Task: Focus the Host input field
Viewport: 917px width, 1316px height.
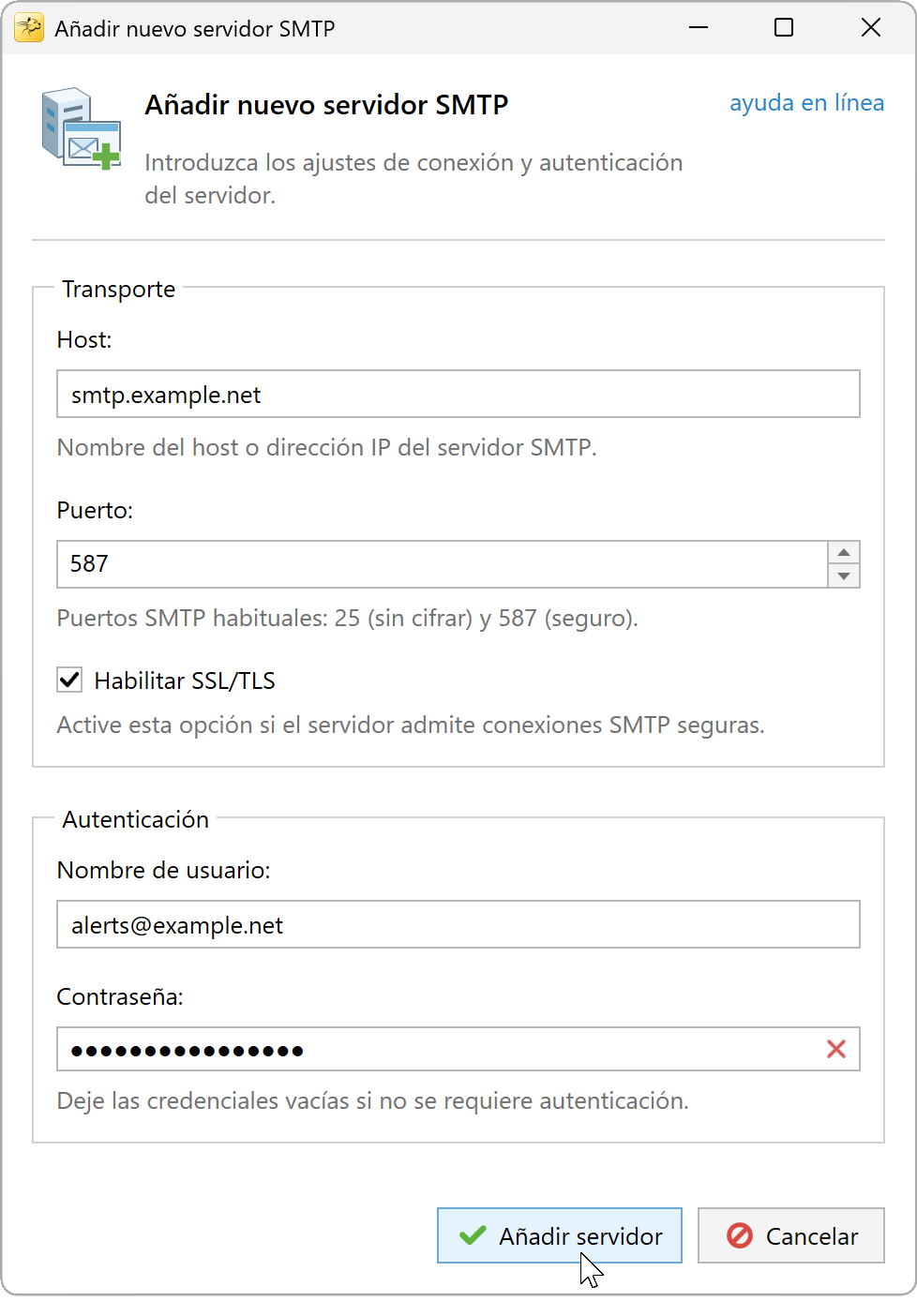Action: point(458,394)
